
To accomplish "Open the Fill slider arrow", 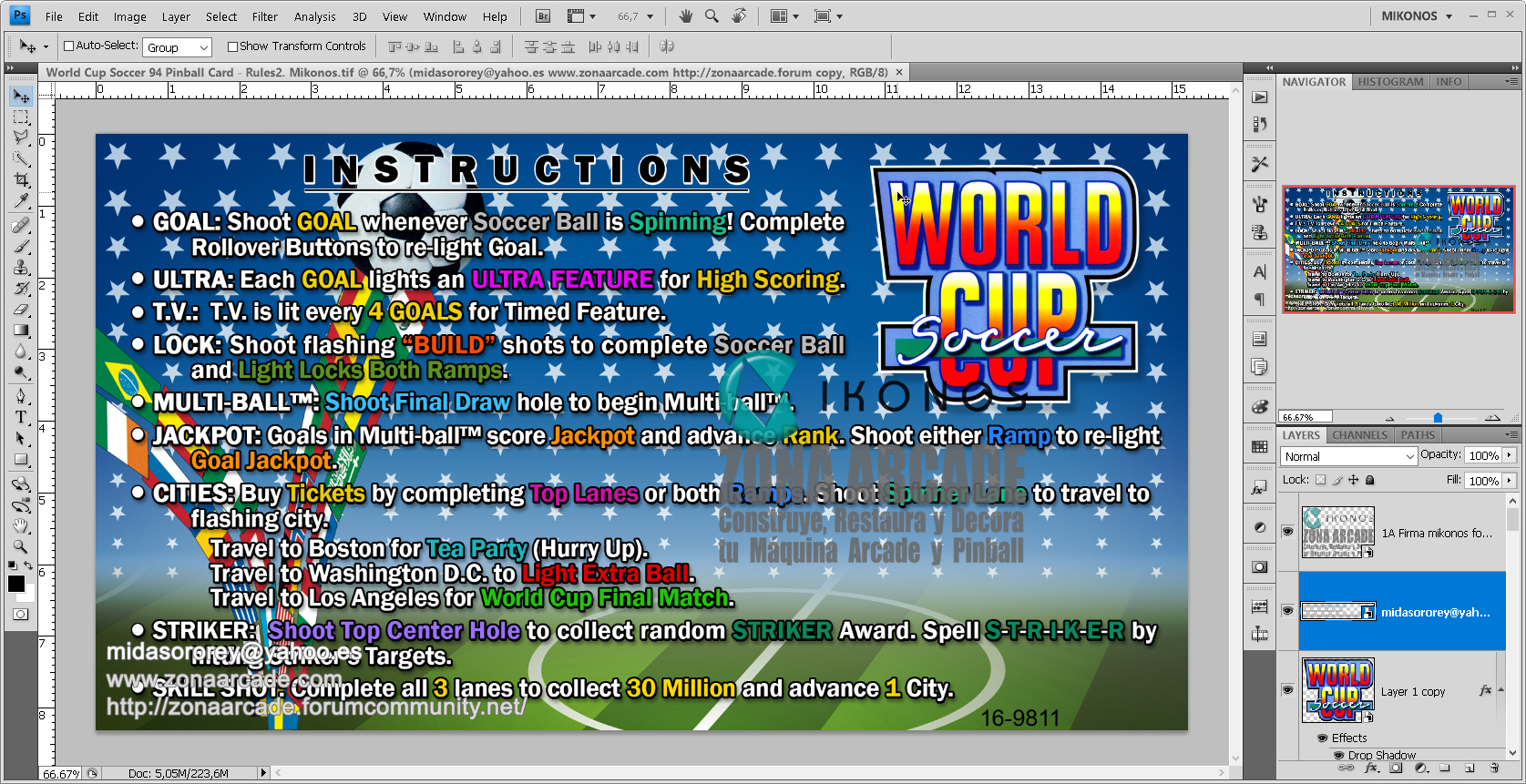I will point(1509,480).
